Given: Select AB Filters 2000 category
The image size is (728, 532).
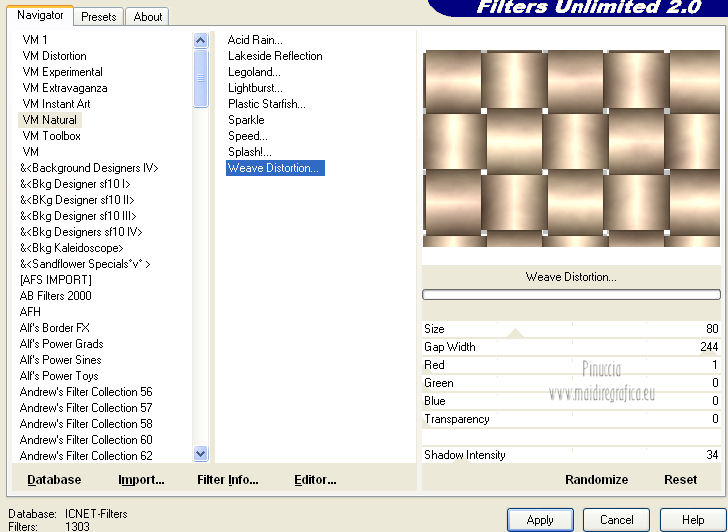Looking at the screenshot, I should (56, 296).
